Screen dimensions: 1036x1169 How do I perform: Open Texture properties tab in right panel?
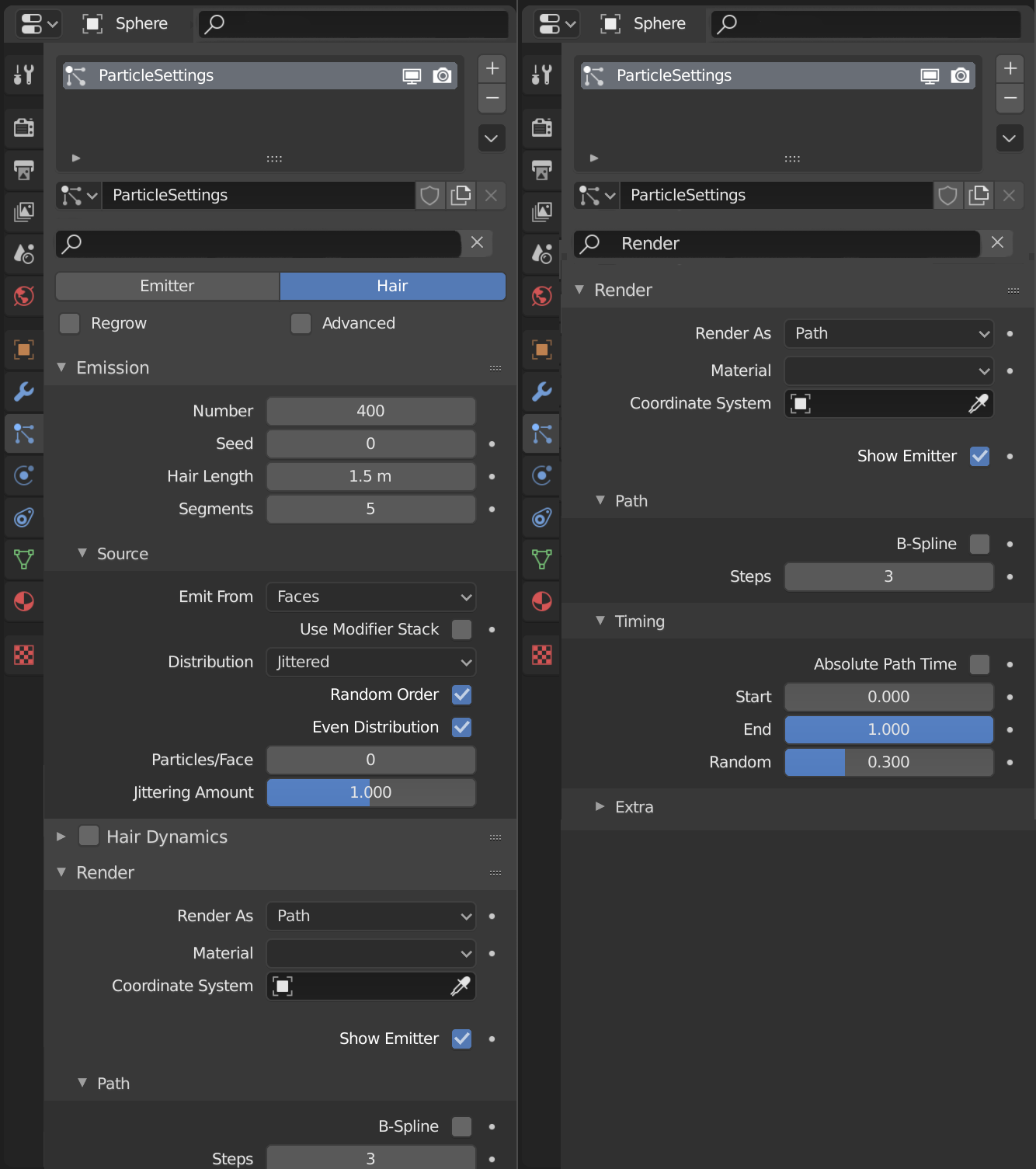(x=542, y=655)
